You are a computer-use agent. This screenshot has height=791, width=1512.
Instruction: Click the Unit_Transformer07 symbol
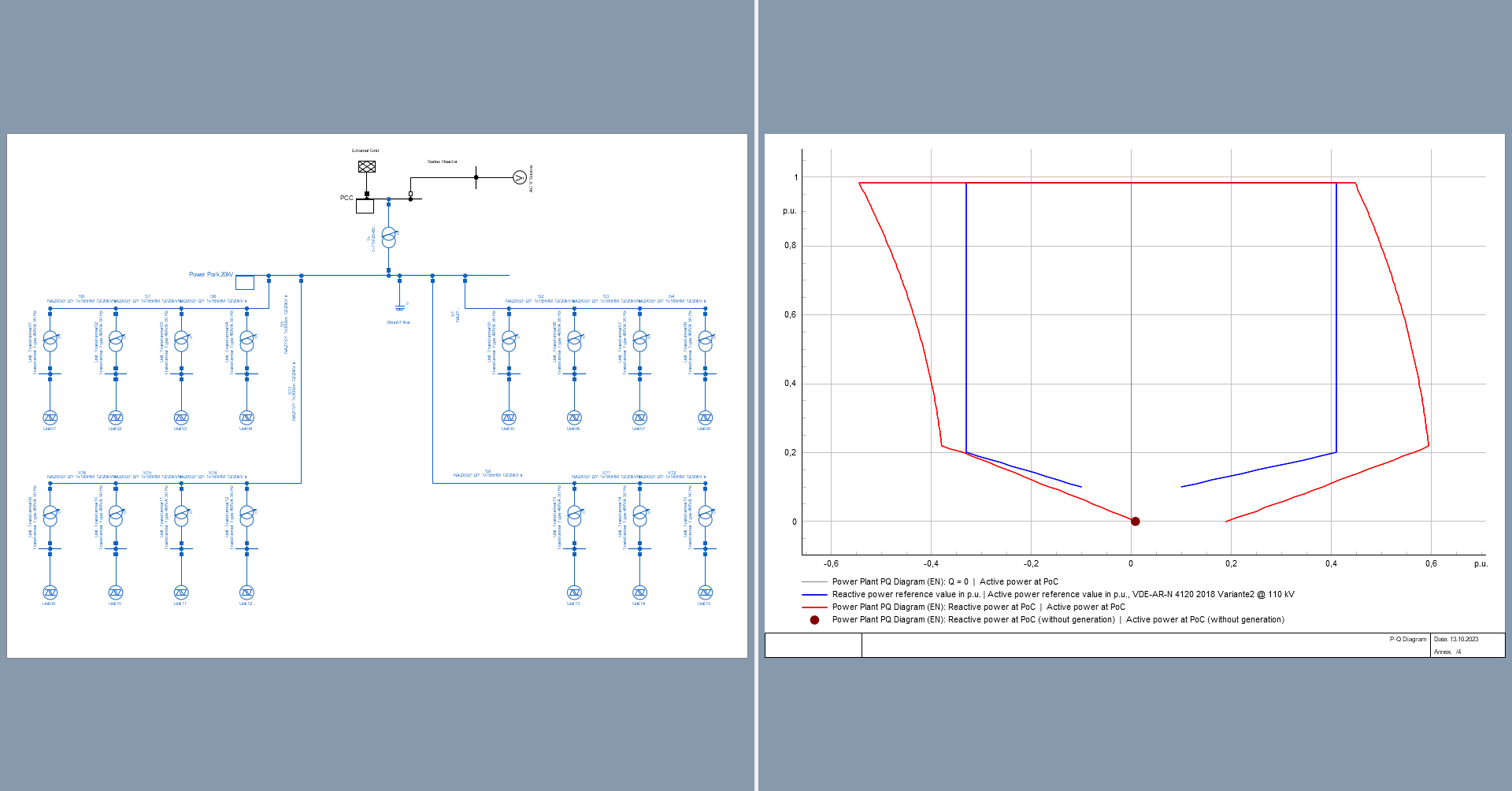point(639,341)
